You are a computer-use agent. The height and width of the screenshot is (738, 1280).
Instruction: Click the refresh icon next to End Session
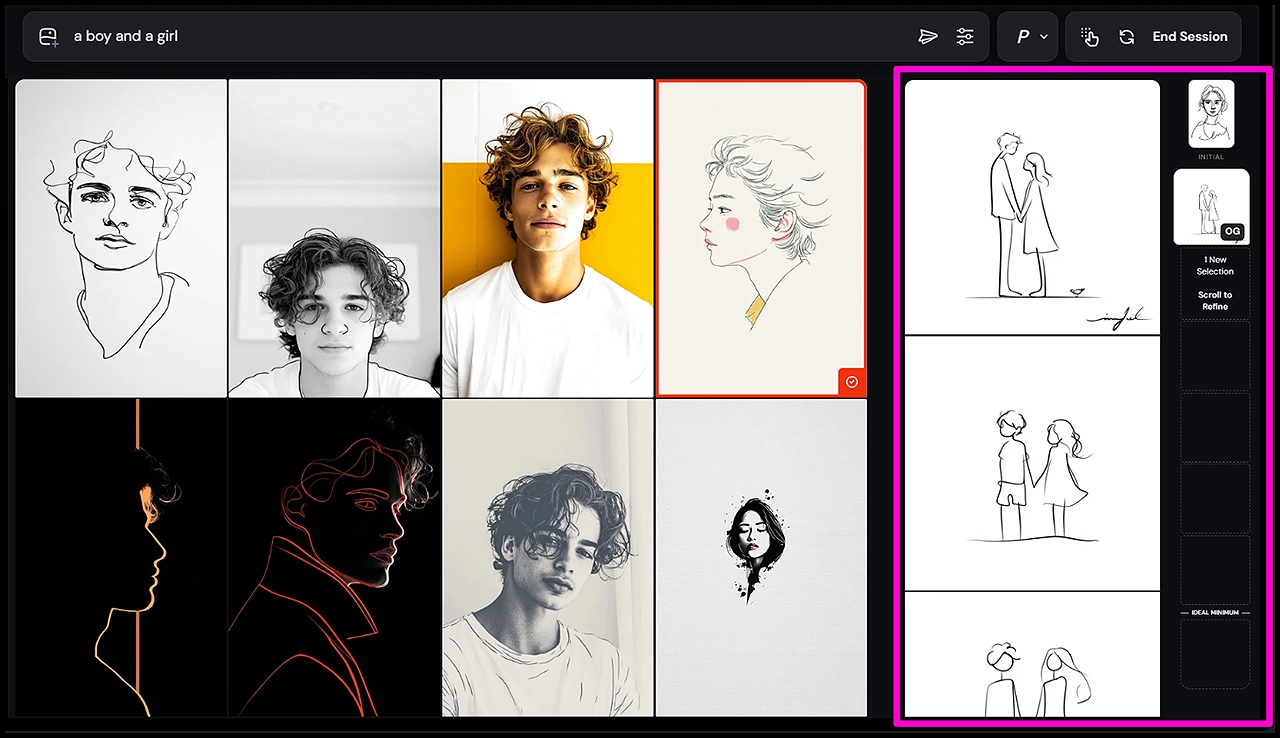coord(1127,37)
